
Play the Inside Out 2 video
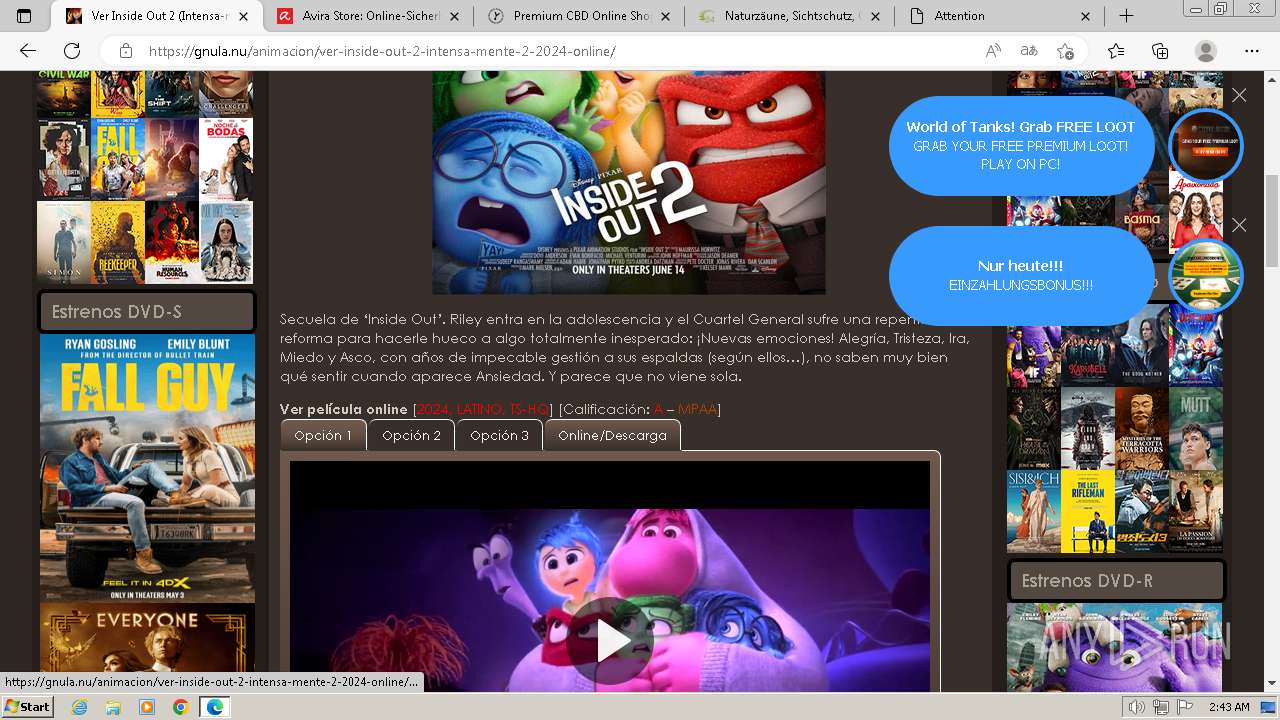coord(609,641)
